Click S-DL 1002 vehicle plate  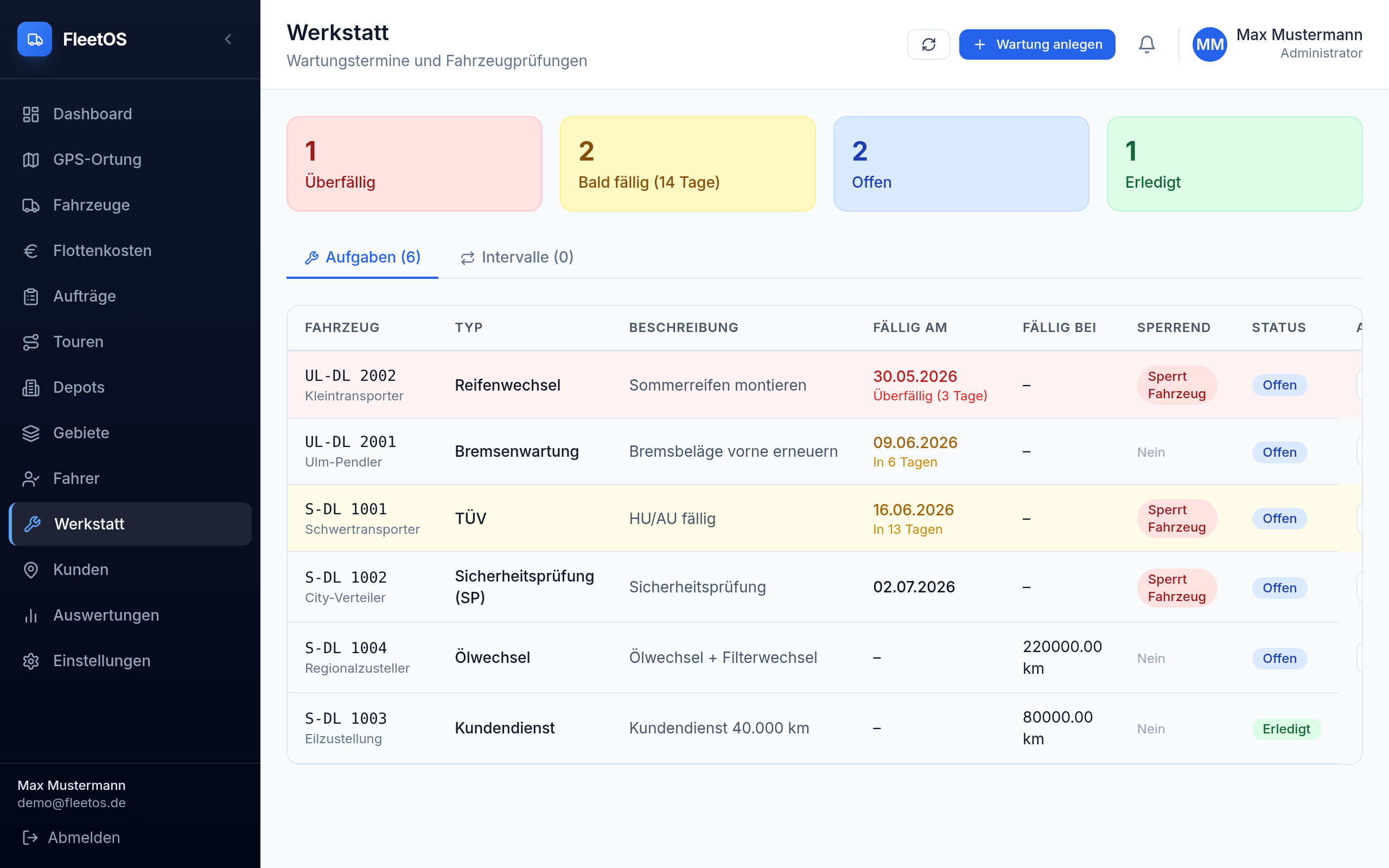tap(346, 578)
